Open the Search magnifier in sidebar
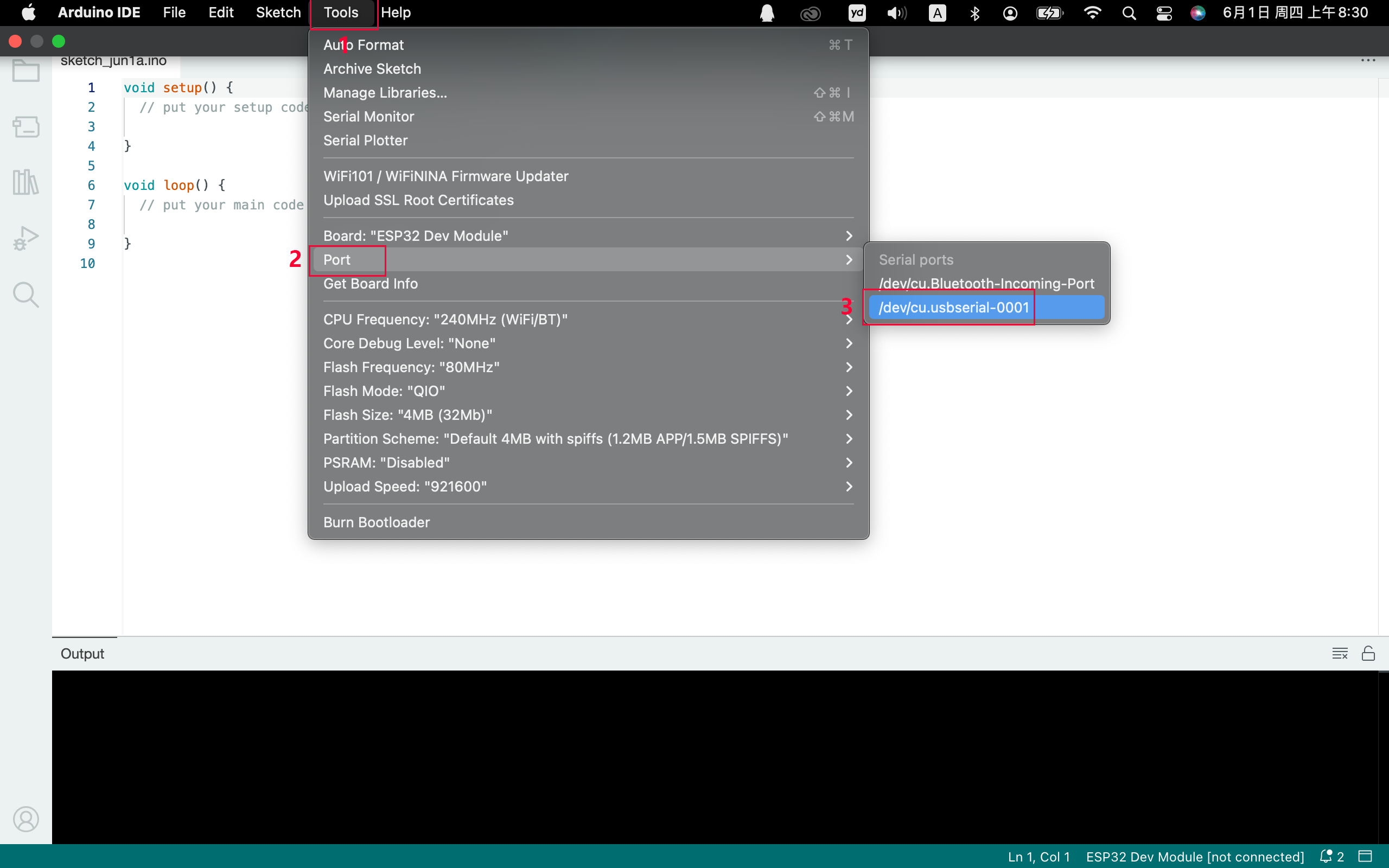Screen dimensions: 1389x868 point(26,295)
